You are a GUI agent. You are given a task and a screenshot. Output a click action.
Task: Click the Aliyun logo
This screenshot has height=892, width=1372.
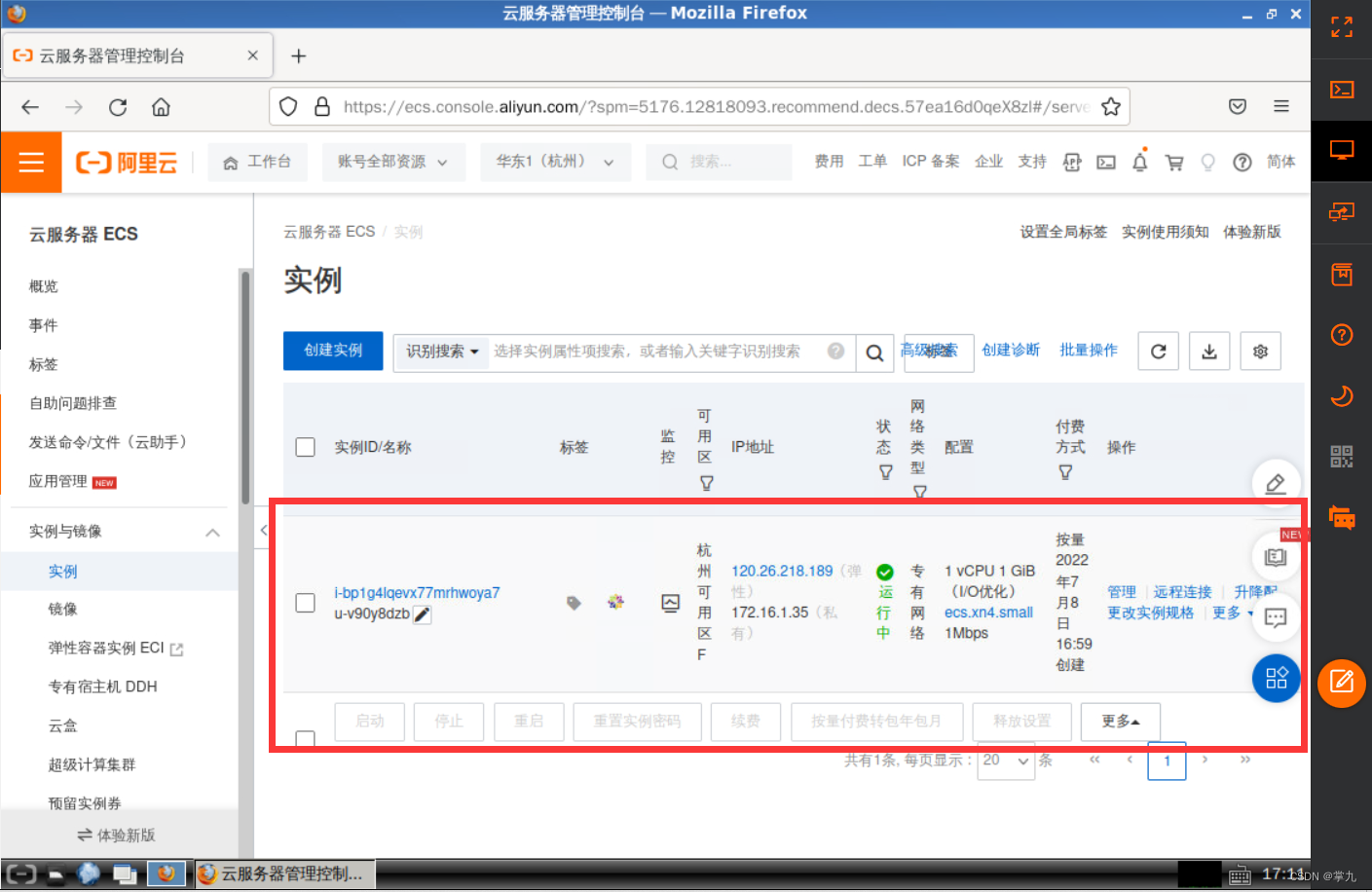point(127,163)
